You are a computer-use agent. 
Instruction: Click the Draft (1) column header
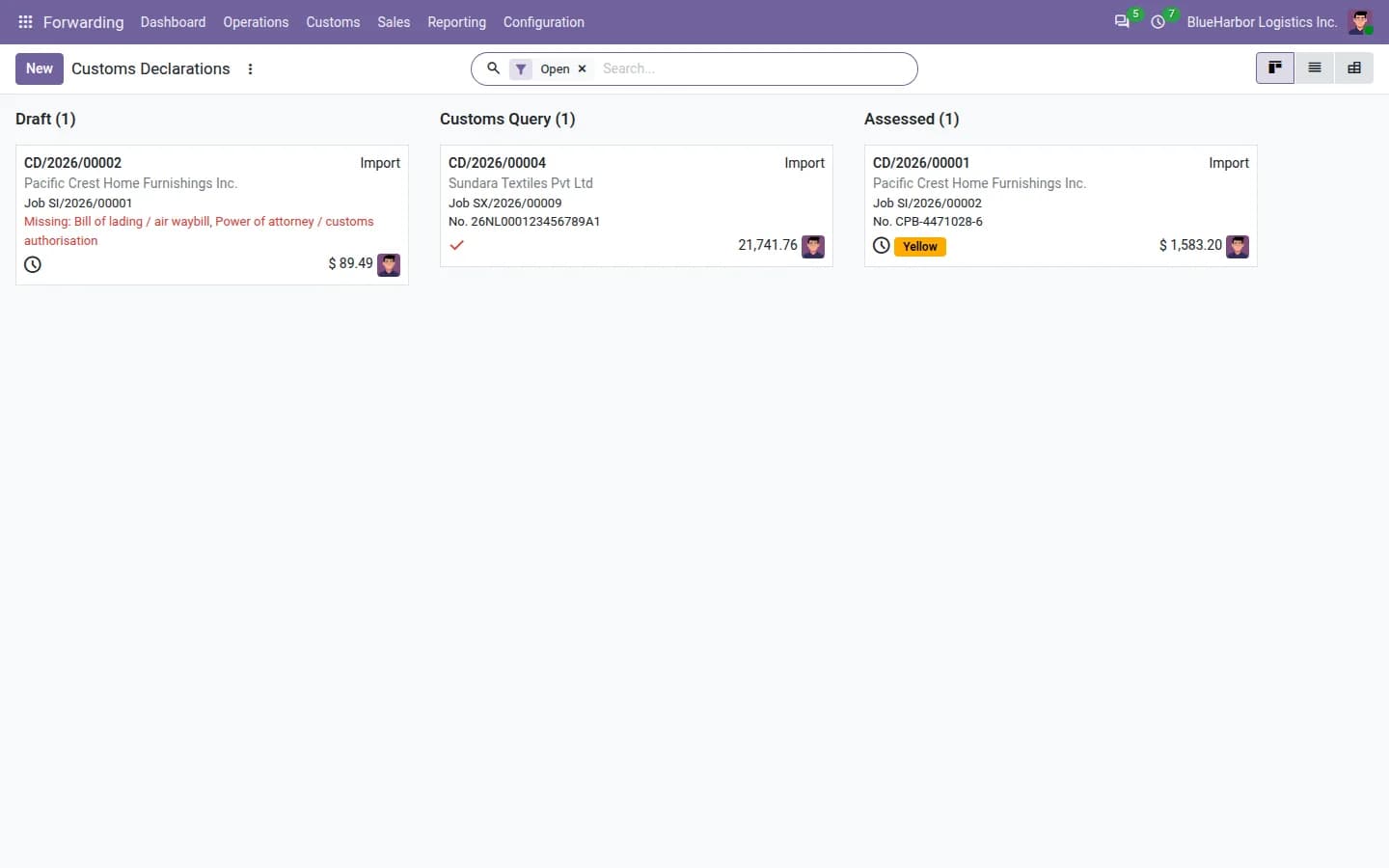point(45,119)
